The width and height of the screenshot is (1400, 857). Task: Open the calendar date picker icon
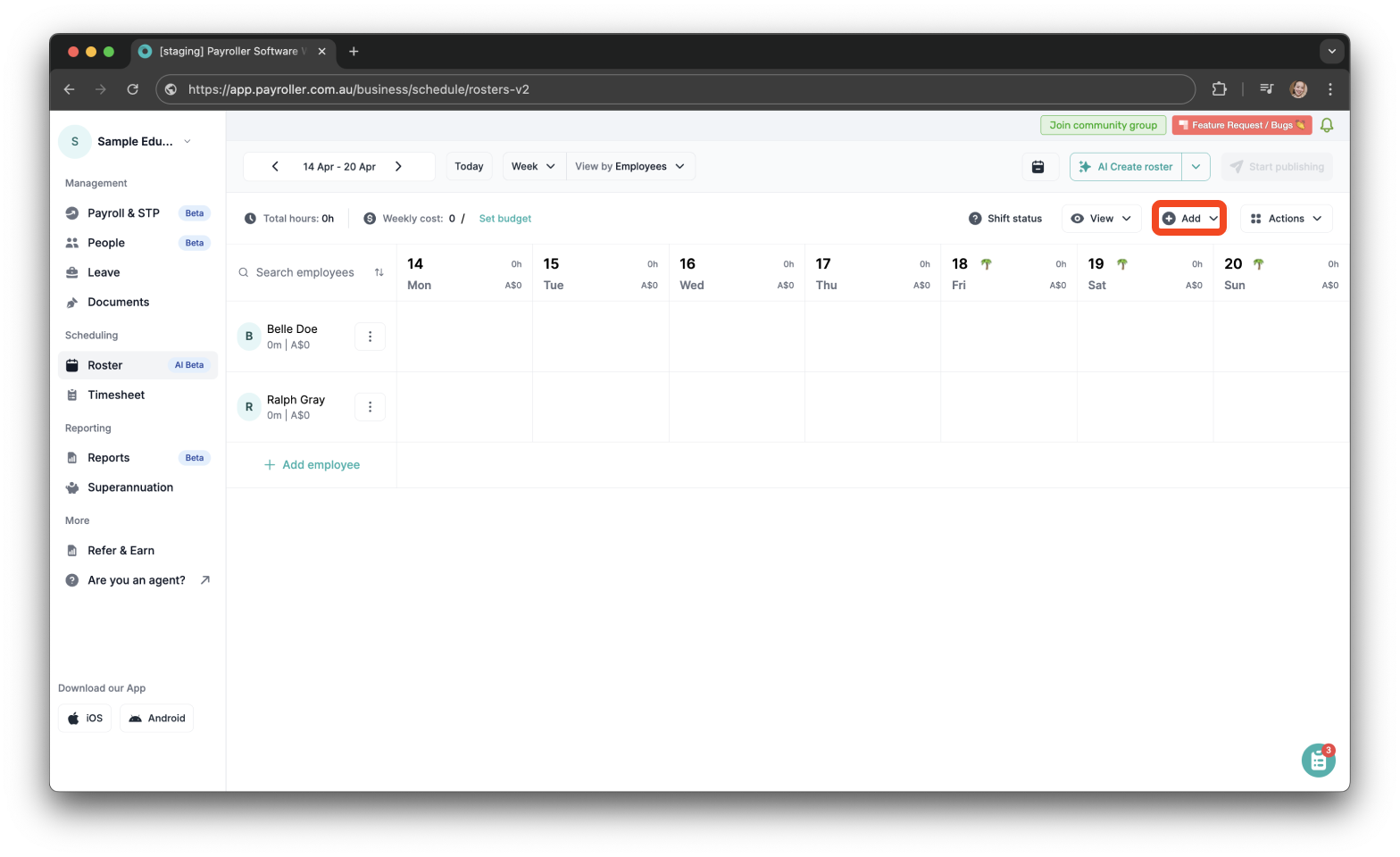tap(1037, 167)
